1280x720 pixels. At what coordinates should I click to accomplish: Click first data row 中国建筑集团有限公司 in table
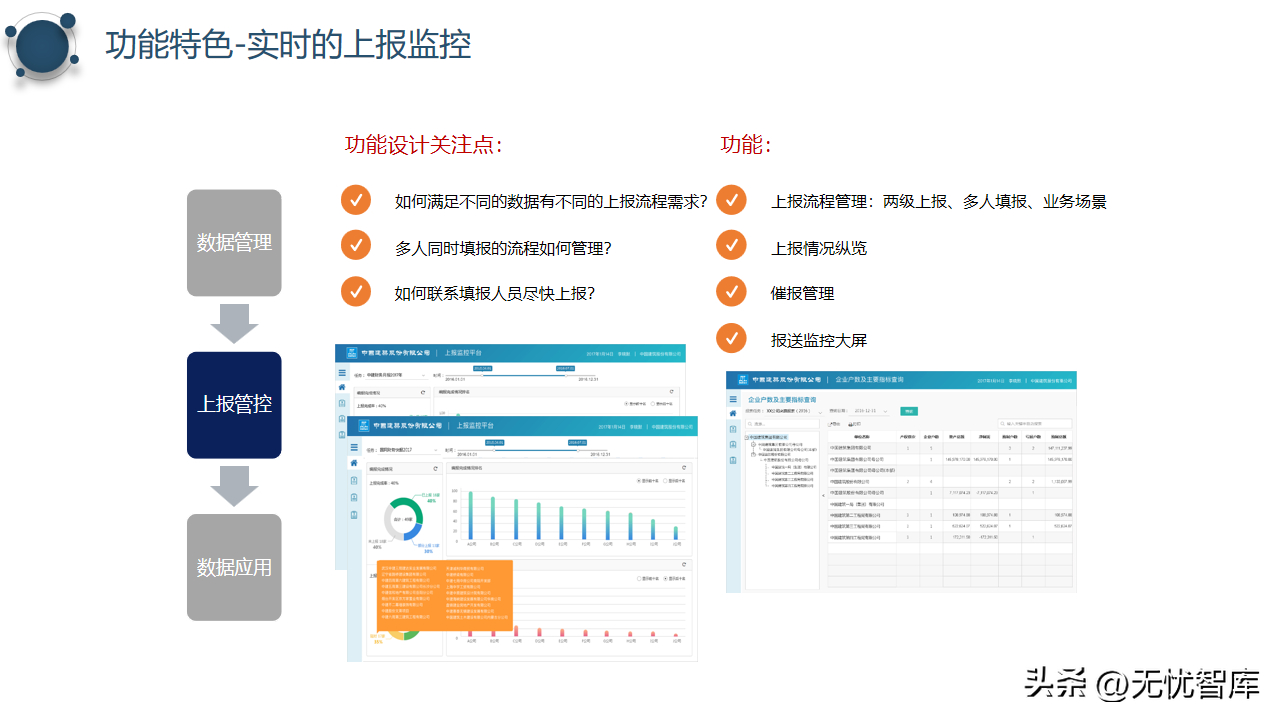coord(950,448)
